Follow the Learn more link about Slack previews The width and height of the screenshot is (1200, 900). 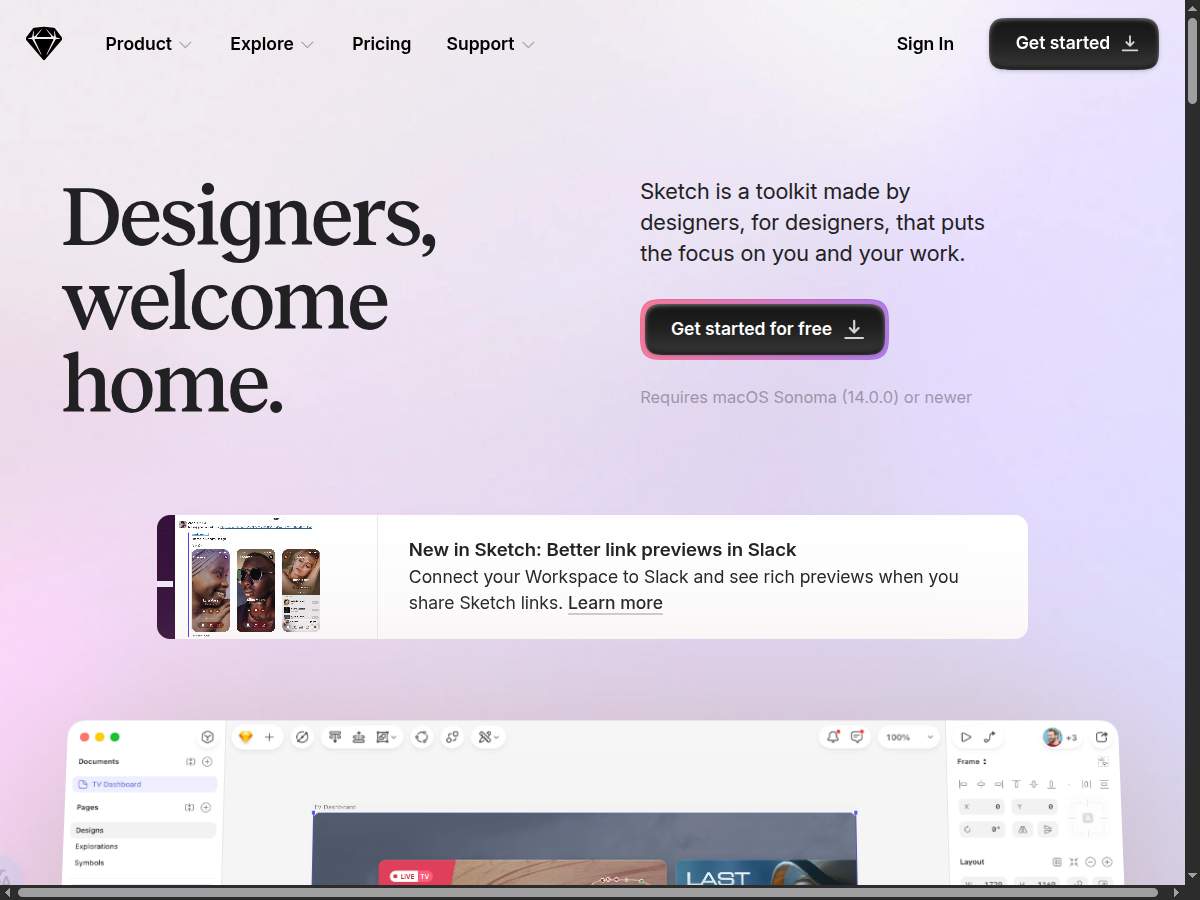[x=615, y=603]
